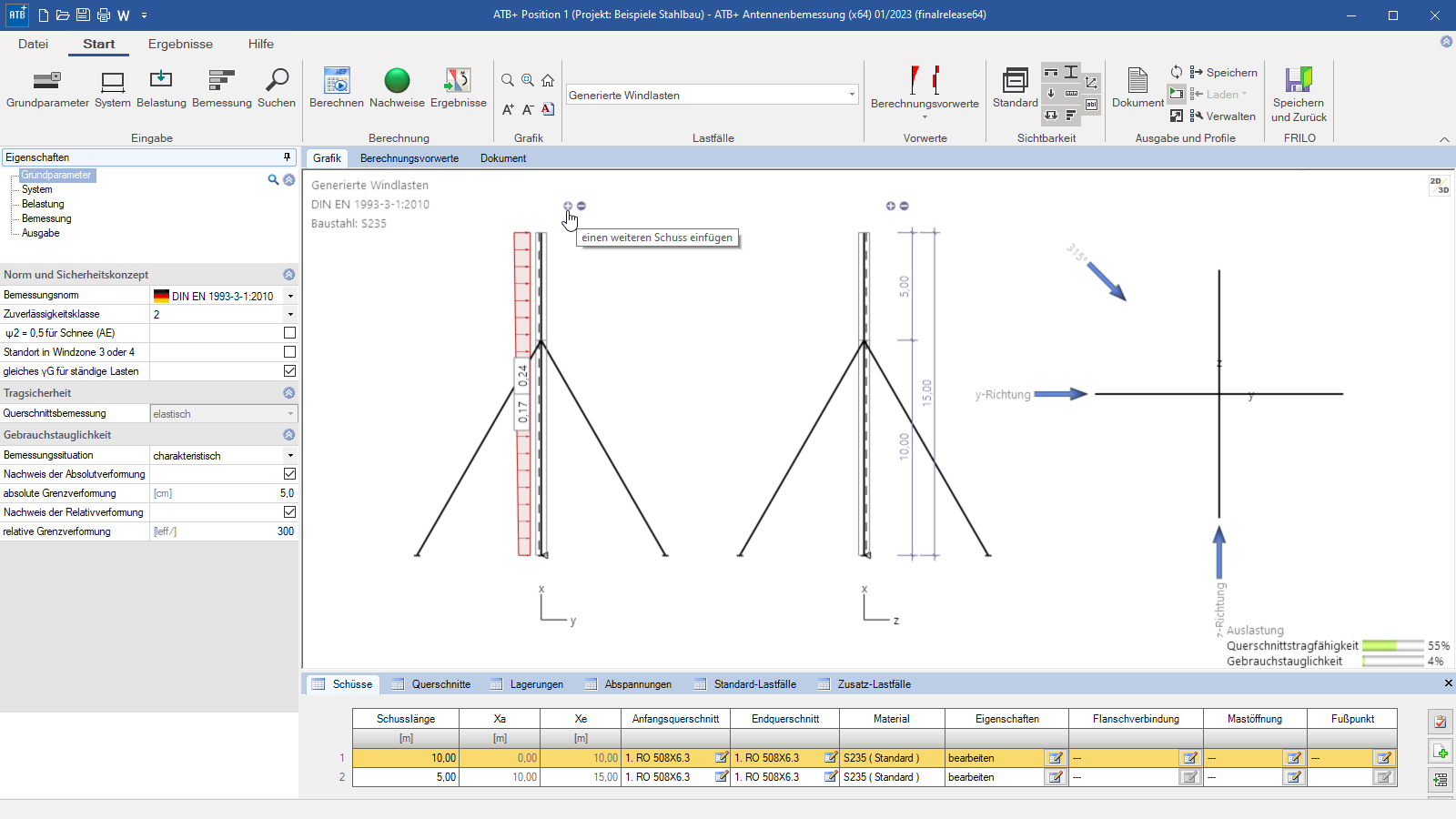Open the Berechnungsvorwerte icon
This screenshot has height=819, width=1456.
pyautogui.click(x=925, y=80)
